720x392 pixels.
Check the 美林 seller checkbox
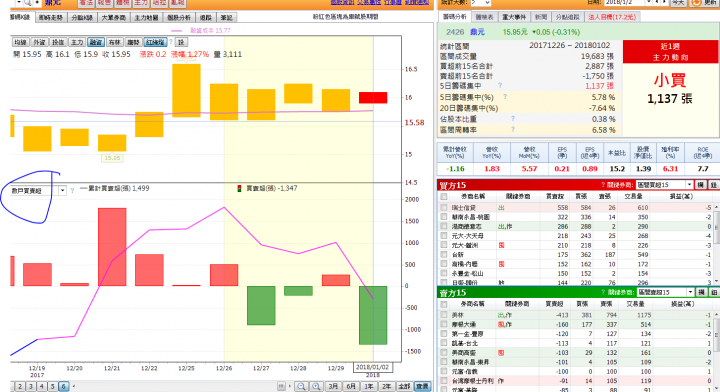444,315
